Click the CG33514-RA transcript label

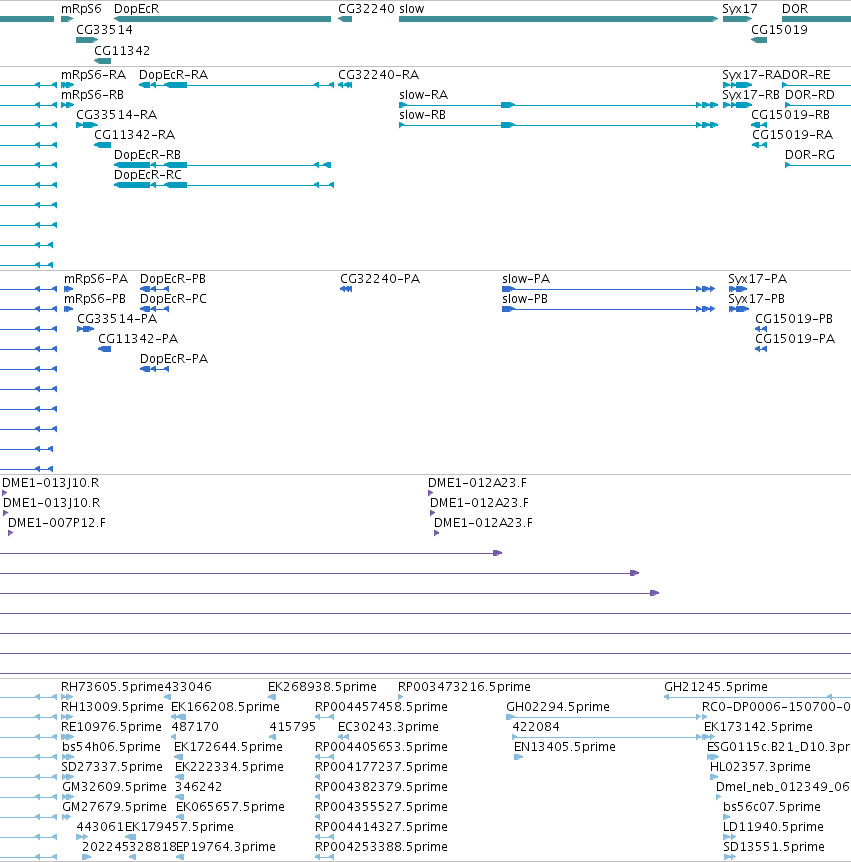point(117,114)
